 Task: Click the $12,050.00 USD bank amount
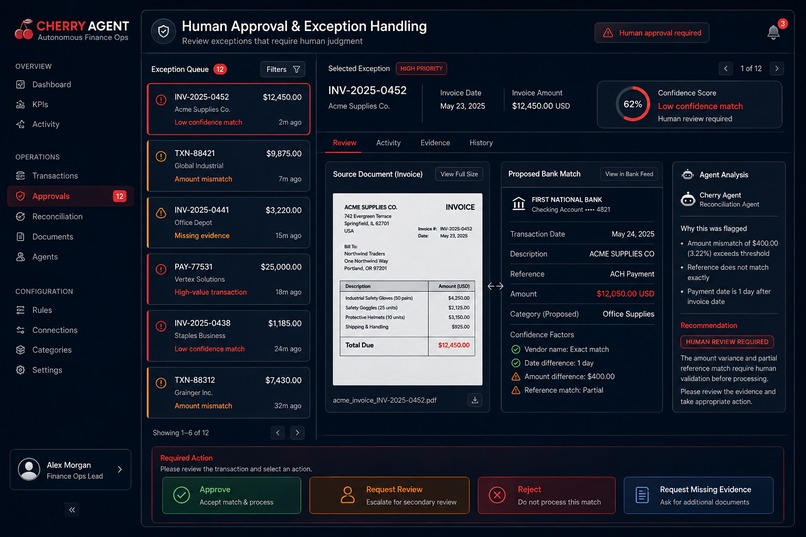[x=625, y=294]
